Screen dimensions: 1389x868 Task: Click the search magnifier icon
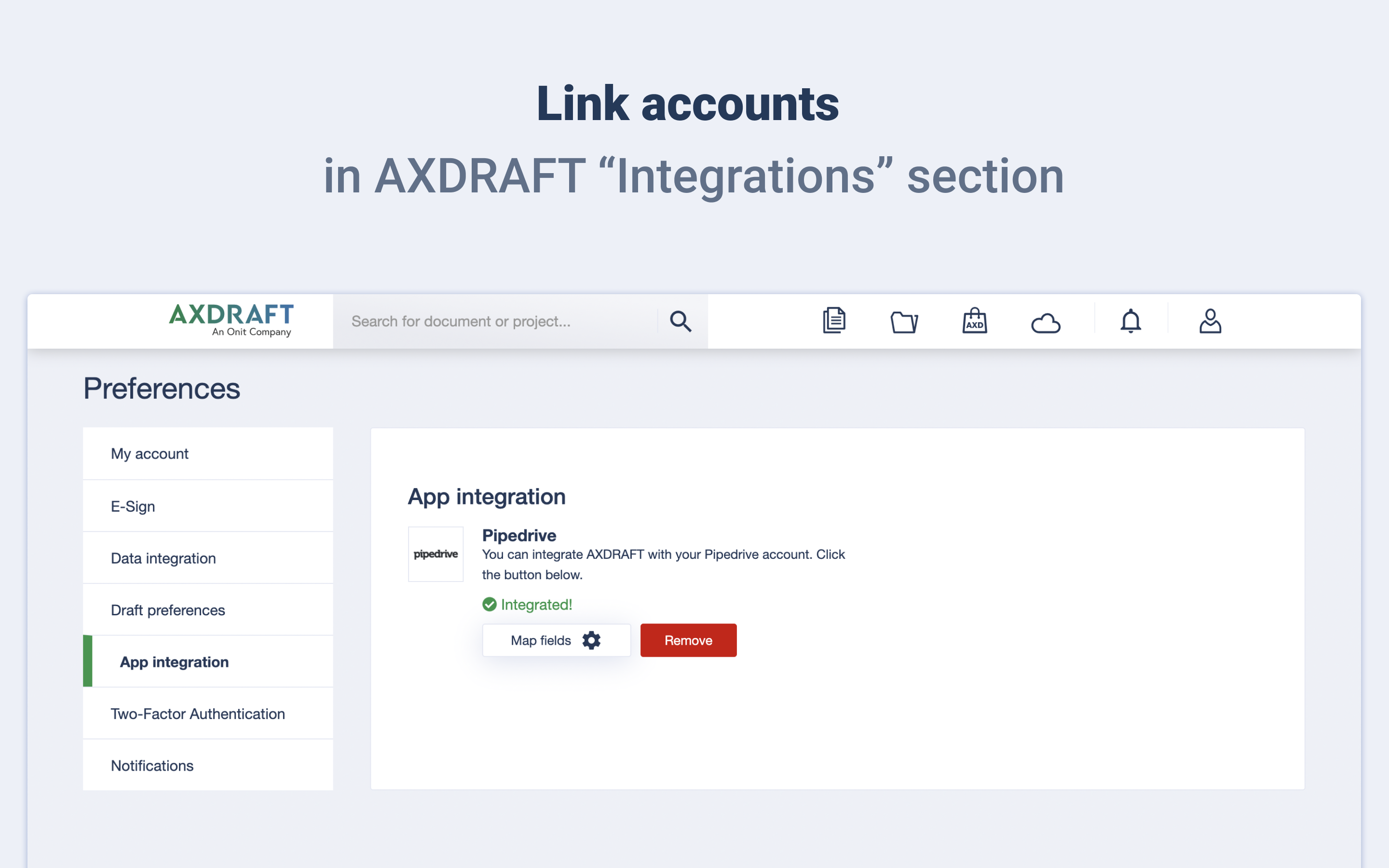(x=680, y=322)
